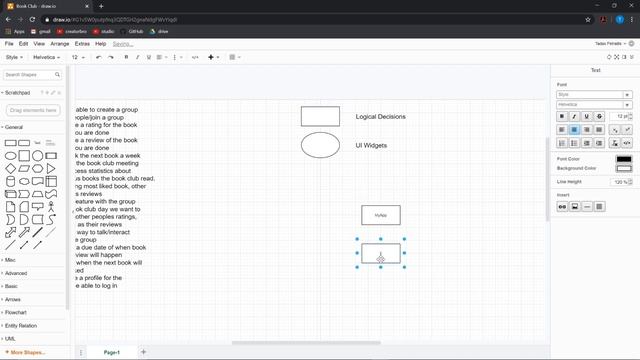Image resolution: width=640 pixels, height=360 pixels.
Task: Toggle underline in the top toolbar
Action: click(149, 57)
